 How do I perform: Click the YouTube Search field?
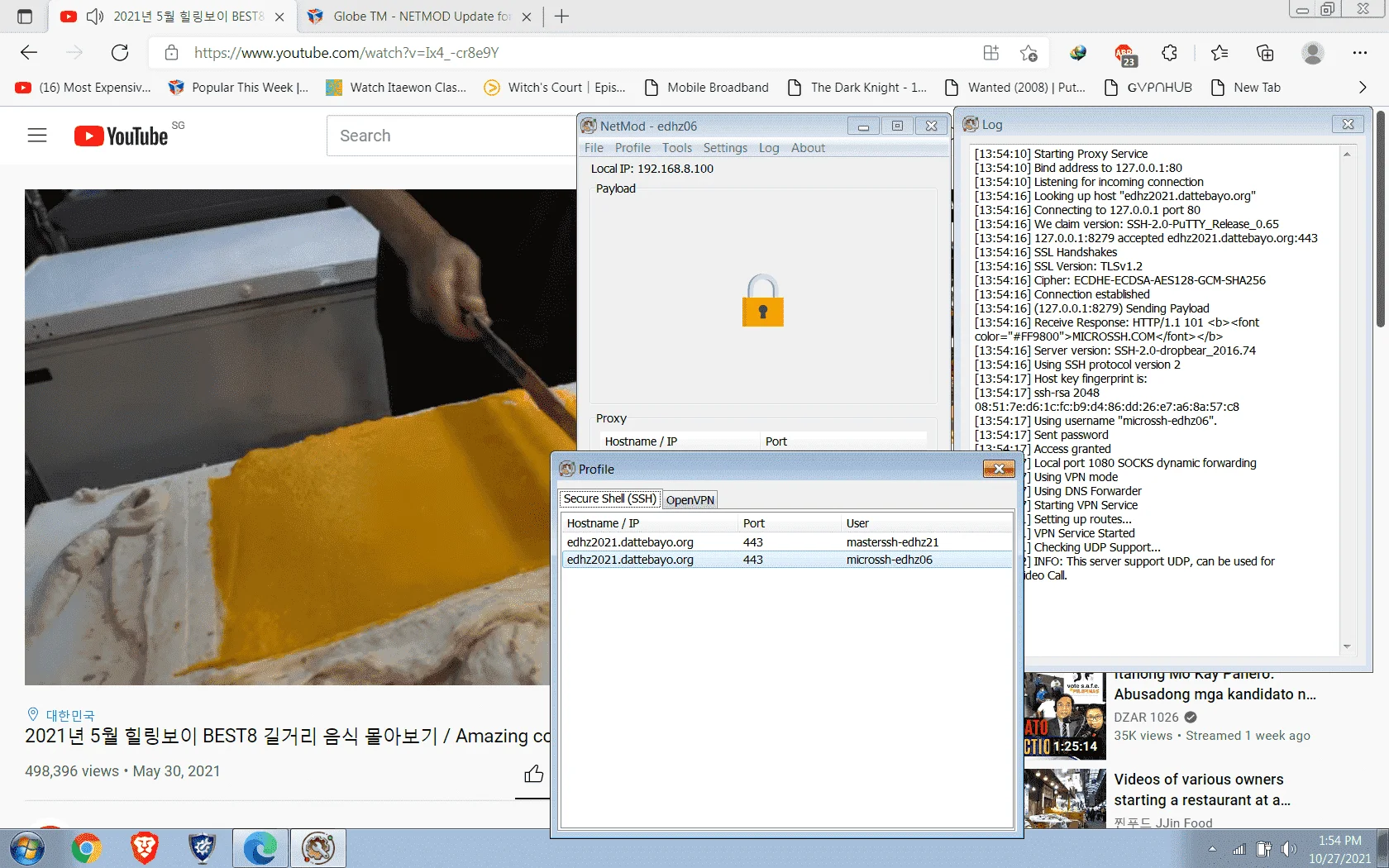[452, 136]
